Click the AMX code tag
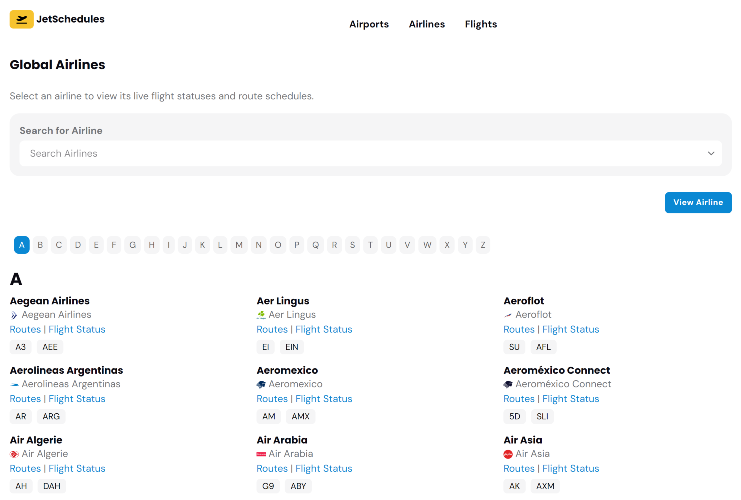Screen dimensions: 741x500 coord(301,416)
